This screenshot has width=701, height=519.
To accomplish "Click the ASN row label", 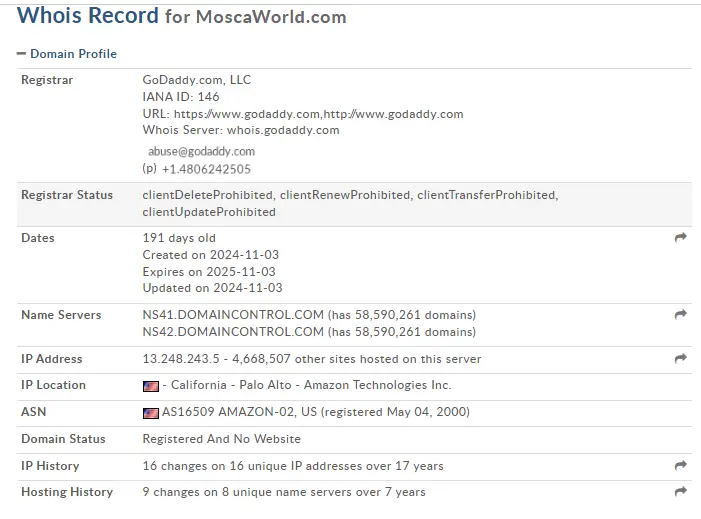I will coord(34,412).
